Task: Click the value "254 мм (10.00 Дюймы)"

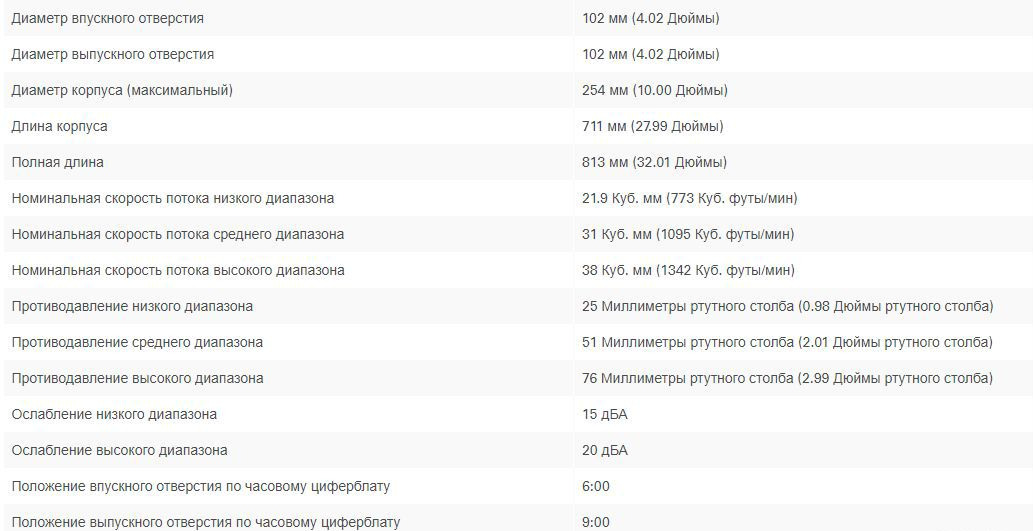Action: pyautogui.click(x=654, y=90)
